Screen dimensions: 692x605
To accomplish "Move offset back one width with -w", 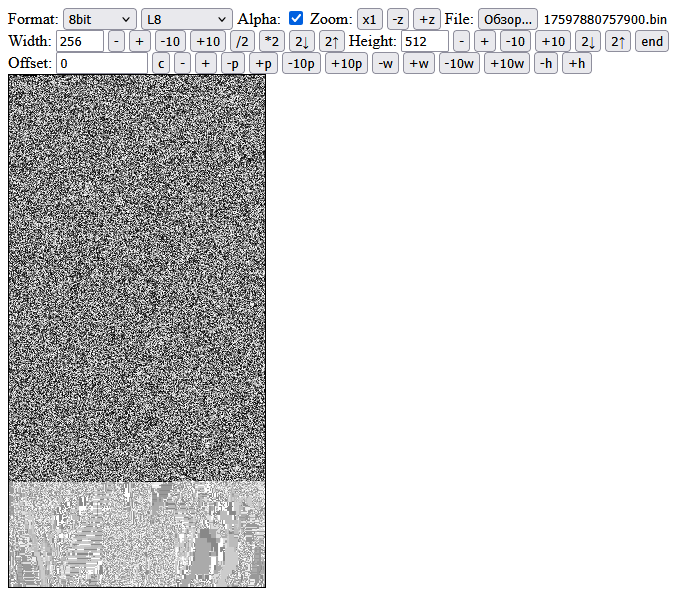I will (385, 64).
